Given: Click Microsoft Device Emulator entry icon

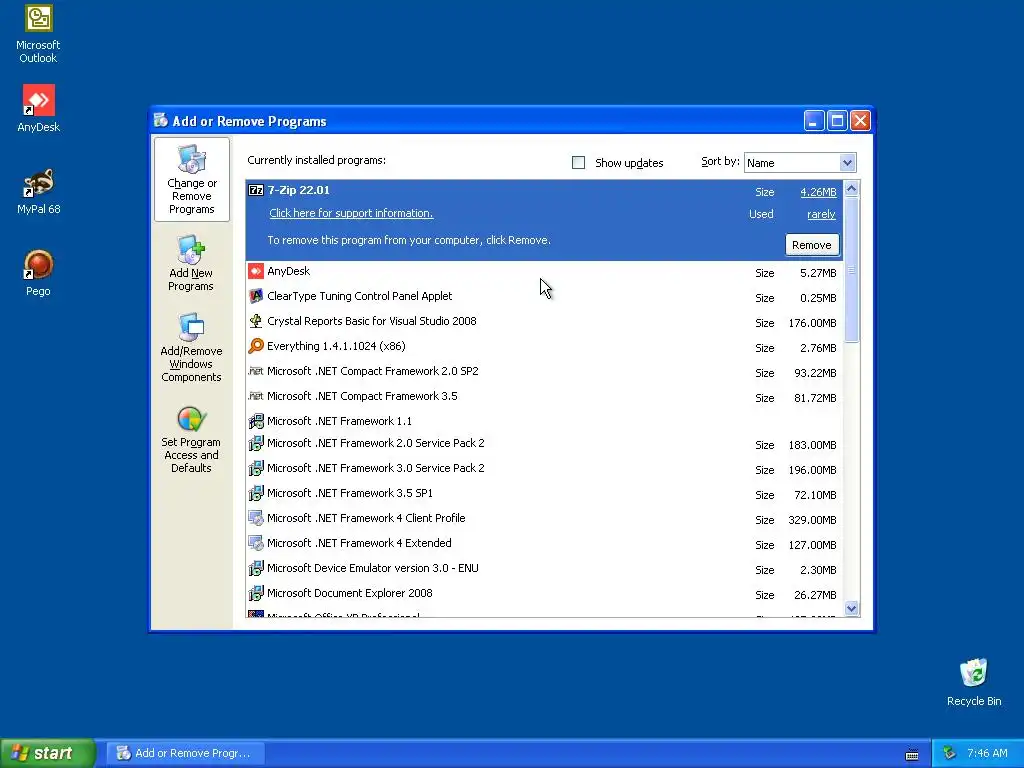Looking at the screenshot, I should tap(256, 568).
